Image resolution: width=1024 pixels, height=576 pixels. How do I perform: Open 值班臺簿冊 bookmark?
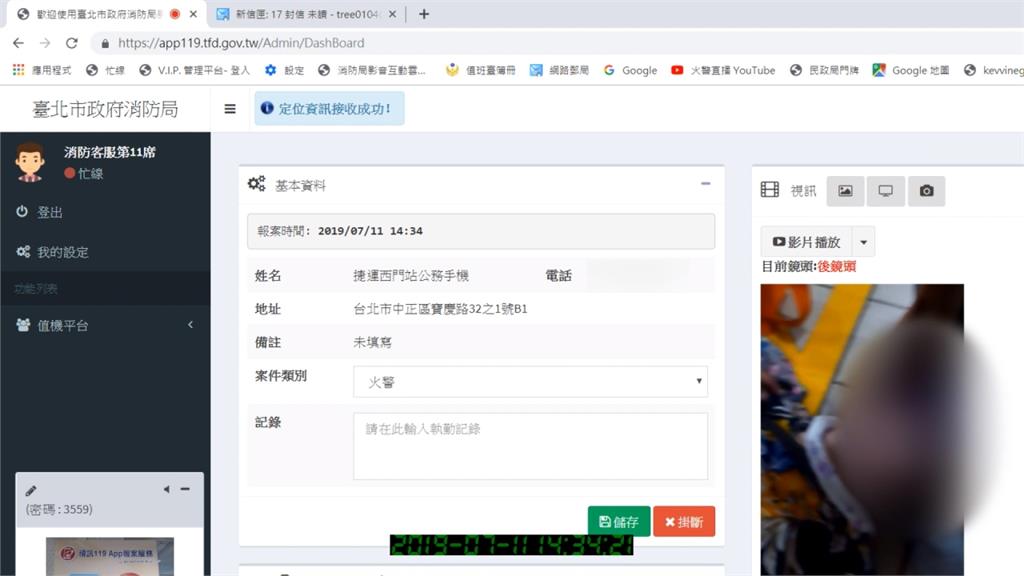point(481,70)
